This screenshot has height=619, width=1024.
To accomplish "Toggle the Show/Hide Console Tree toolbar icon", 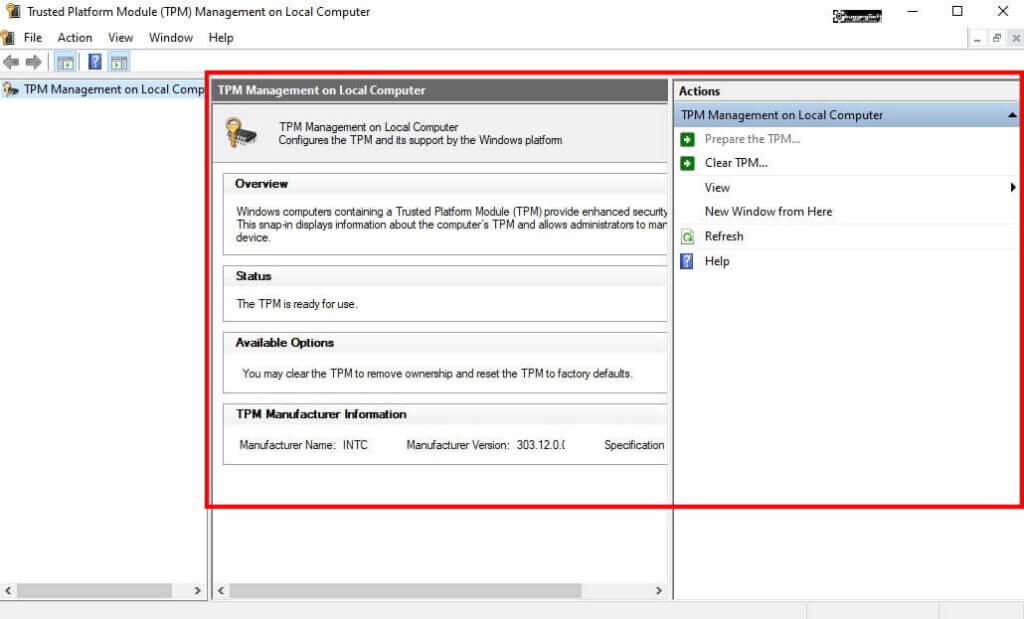I will [x=65, y=63].
